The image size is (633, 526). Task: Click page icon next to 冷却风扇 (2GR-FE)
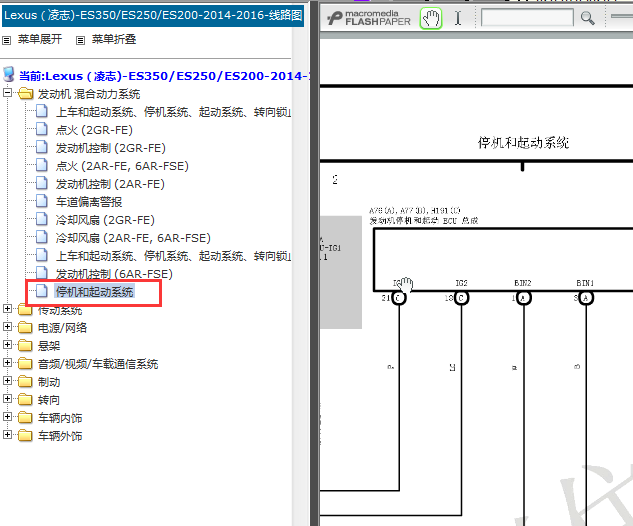[x=42, y=219]
